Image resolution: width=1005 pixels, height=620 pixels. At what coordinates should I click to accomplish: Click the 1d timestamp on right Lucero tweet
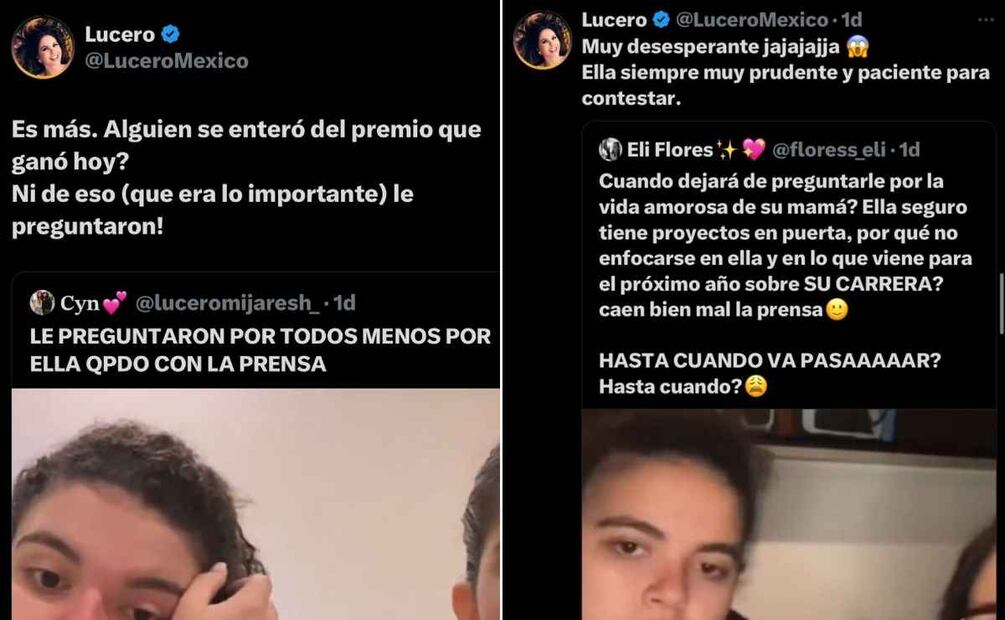(851, 20)
